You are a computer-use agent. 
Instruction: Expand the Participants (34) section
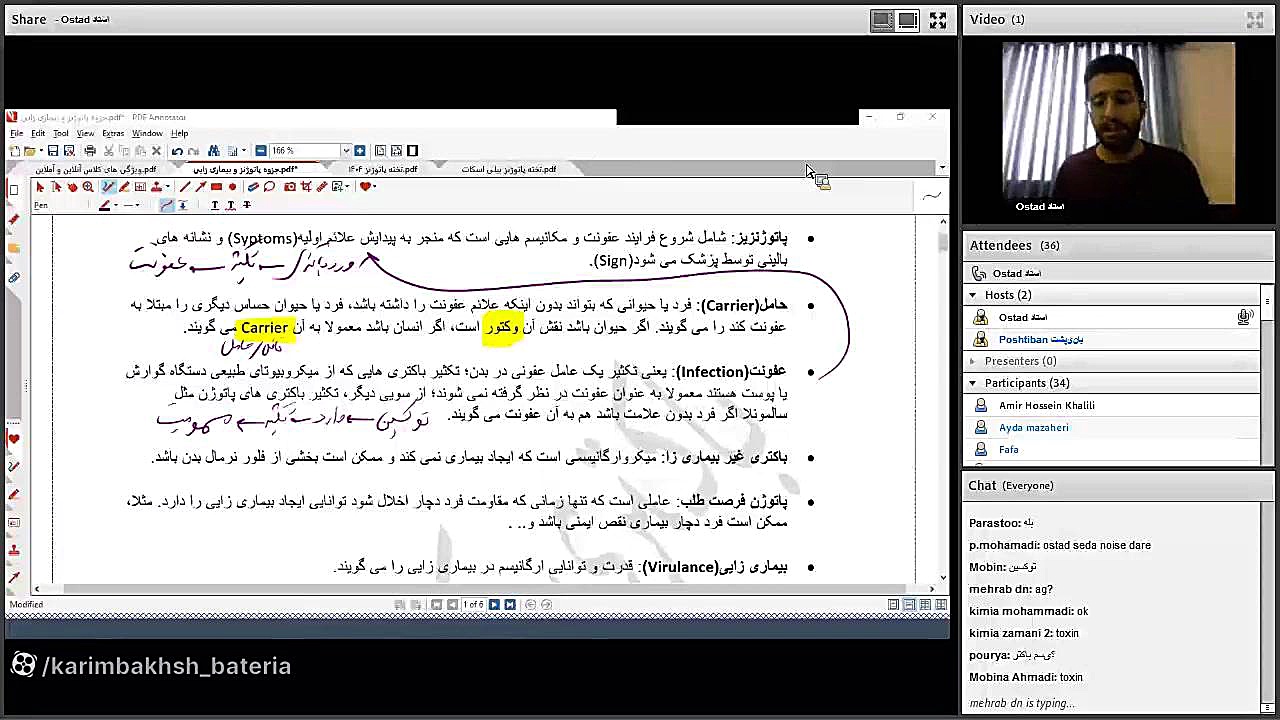coord(972,383)
